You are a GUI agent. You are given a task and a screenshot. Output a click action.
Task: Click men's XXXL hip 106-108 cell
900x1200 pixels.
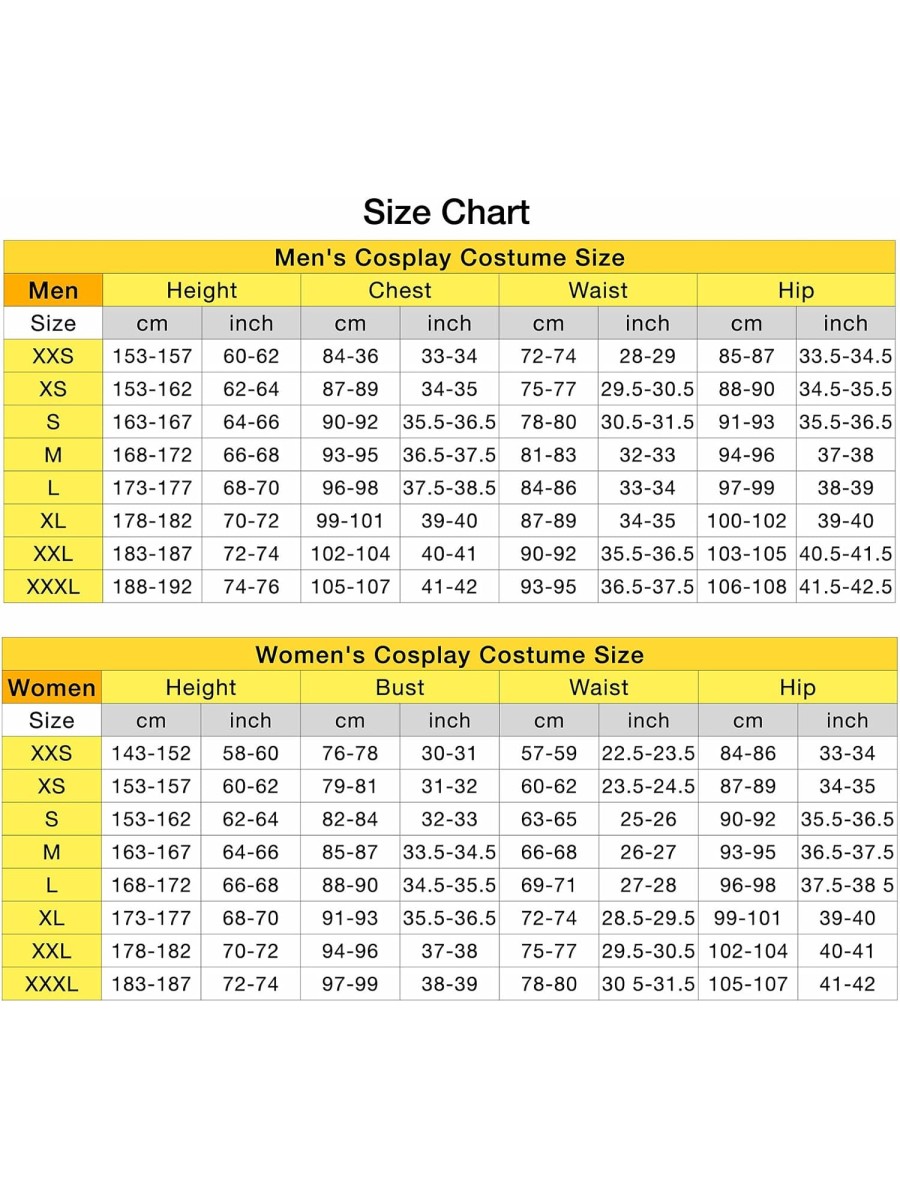(x=746, y=587)
